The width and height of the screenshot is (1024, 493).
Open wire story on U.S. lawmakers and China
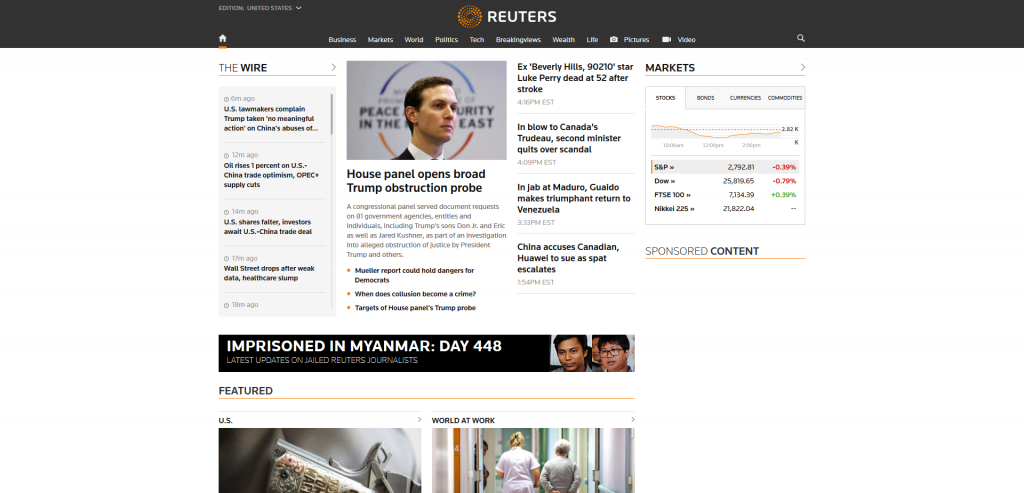click(x=270, y=119)
